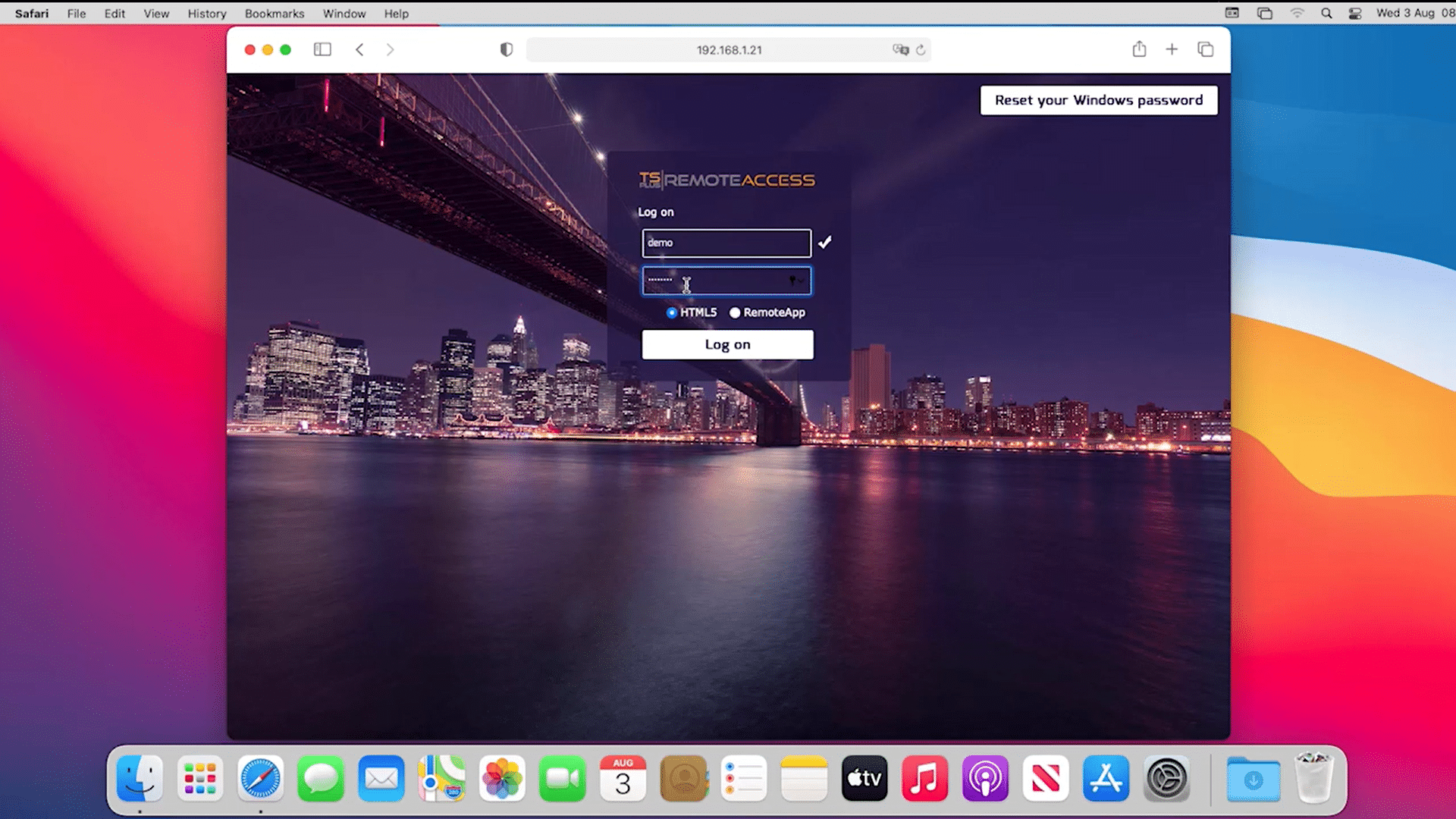The height and width of the screenshot is (819, 1456).
Task: Click the Log on button
Action: click(x=727, y=344)
